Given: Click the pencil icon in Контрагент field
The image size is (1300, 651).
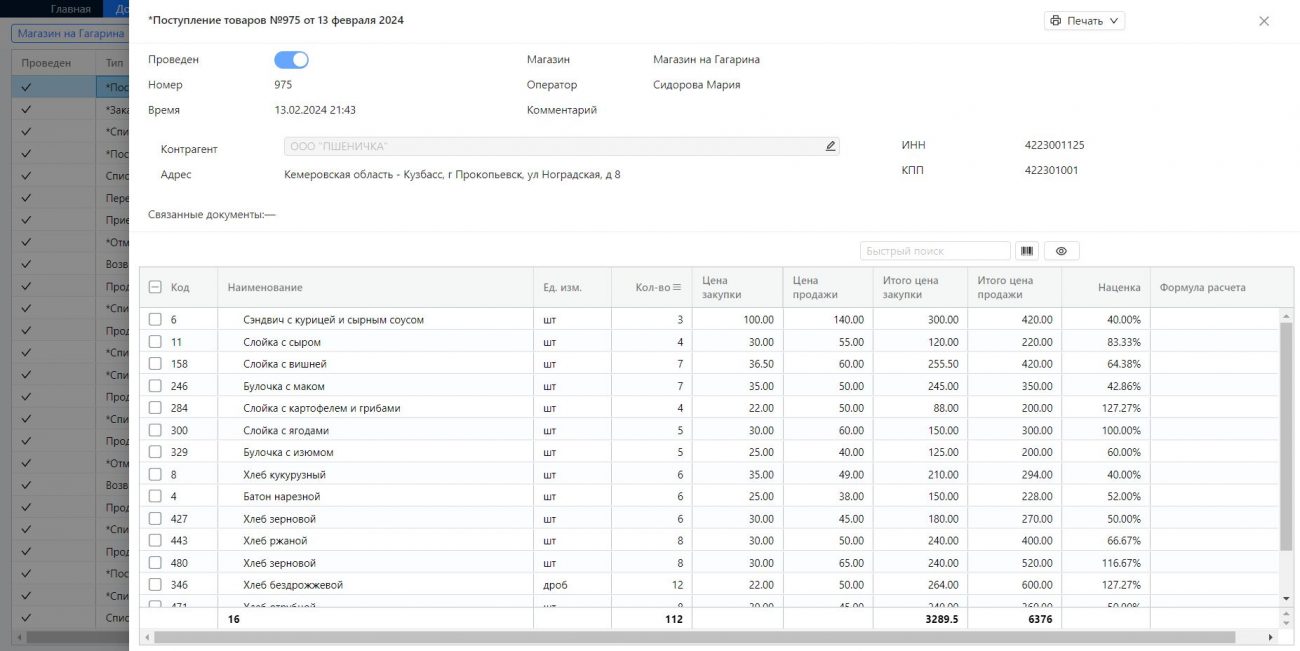Looking at the screenshot, I should tap(830, 146).
